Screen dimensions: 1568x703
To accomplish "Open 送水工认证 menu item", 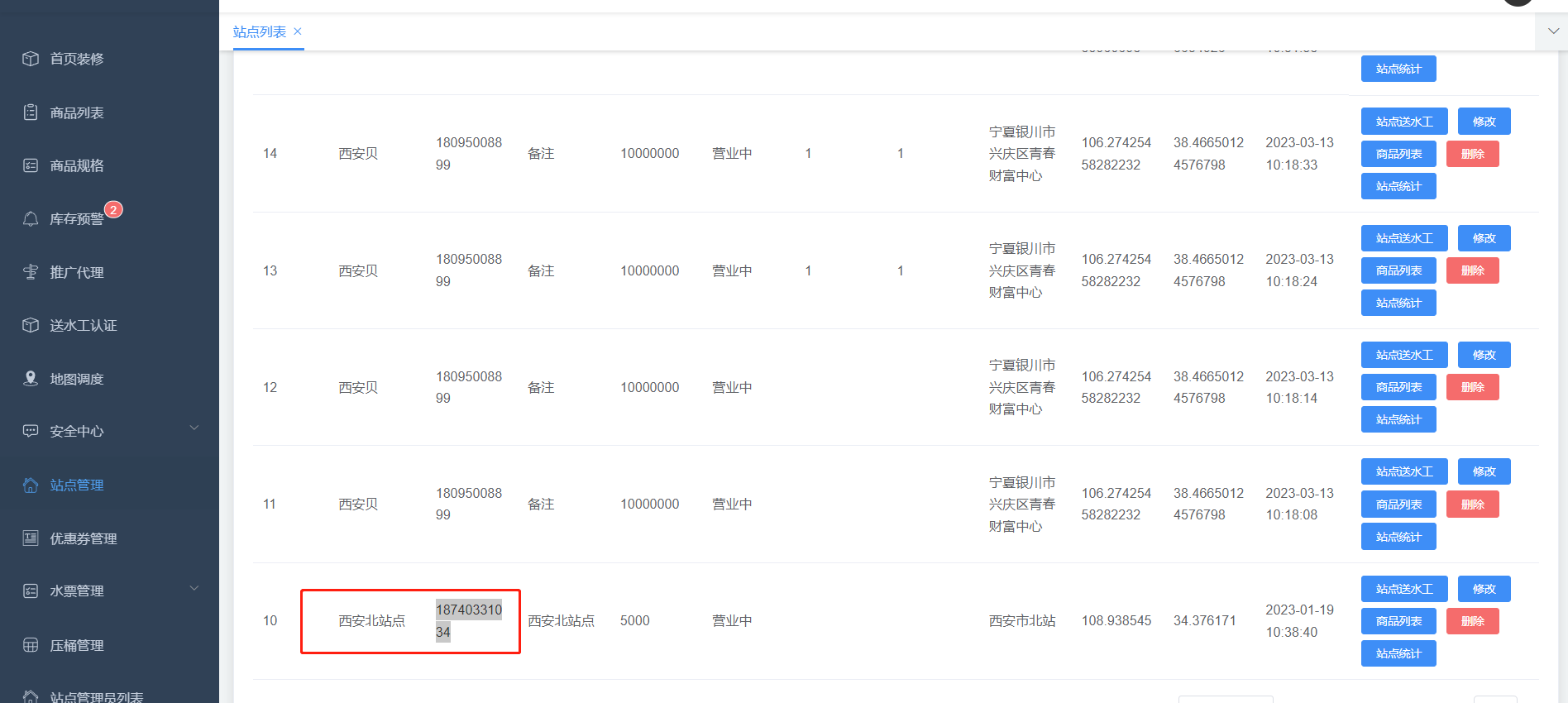I will (83, 326).
